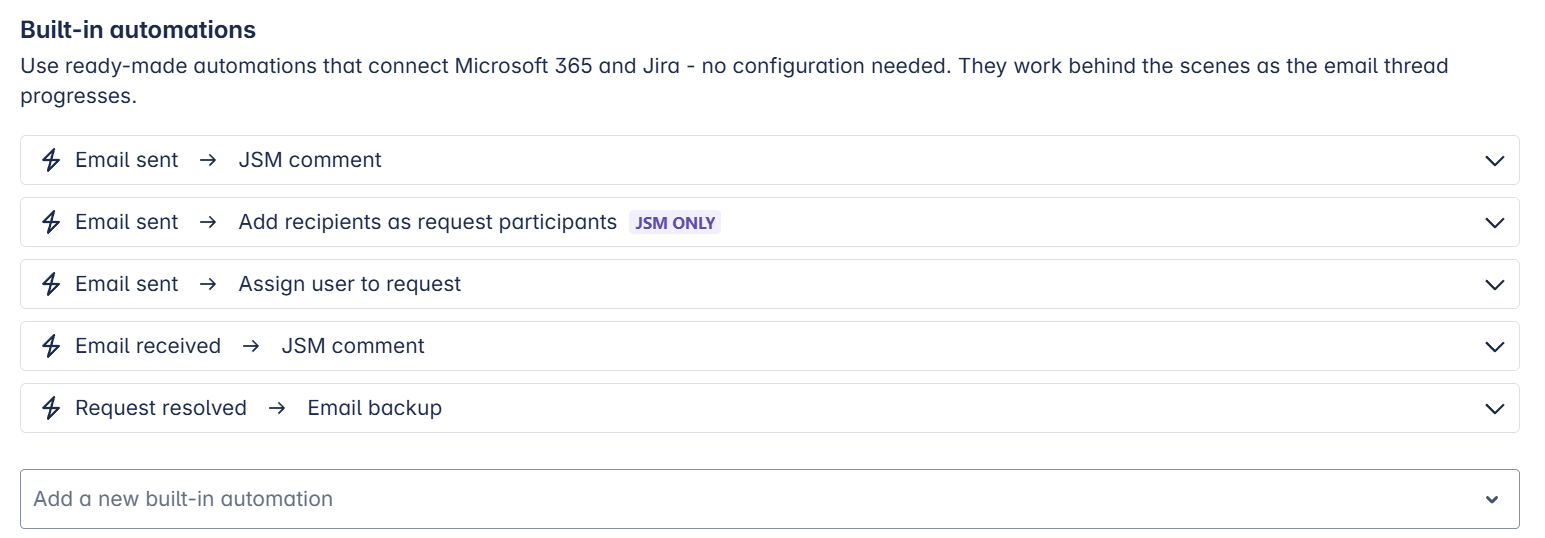The image size is (1545, 538).
Task: Click lightning icon beside Email sent JSM comment
Action: click(51, 160)
